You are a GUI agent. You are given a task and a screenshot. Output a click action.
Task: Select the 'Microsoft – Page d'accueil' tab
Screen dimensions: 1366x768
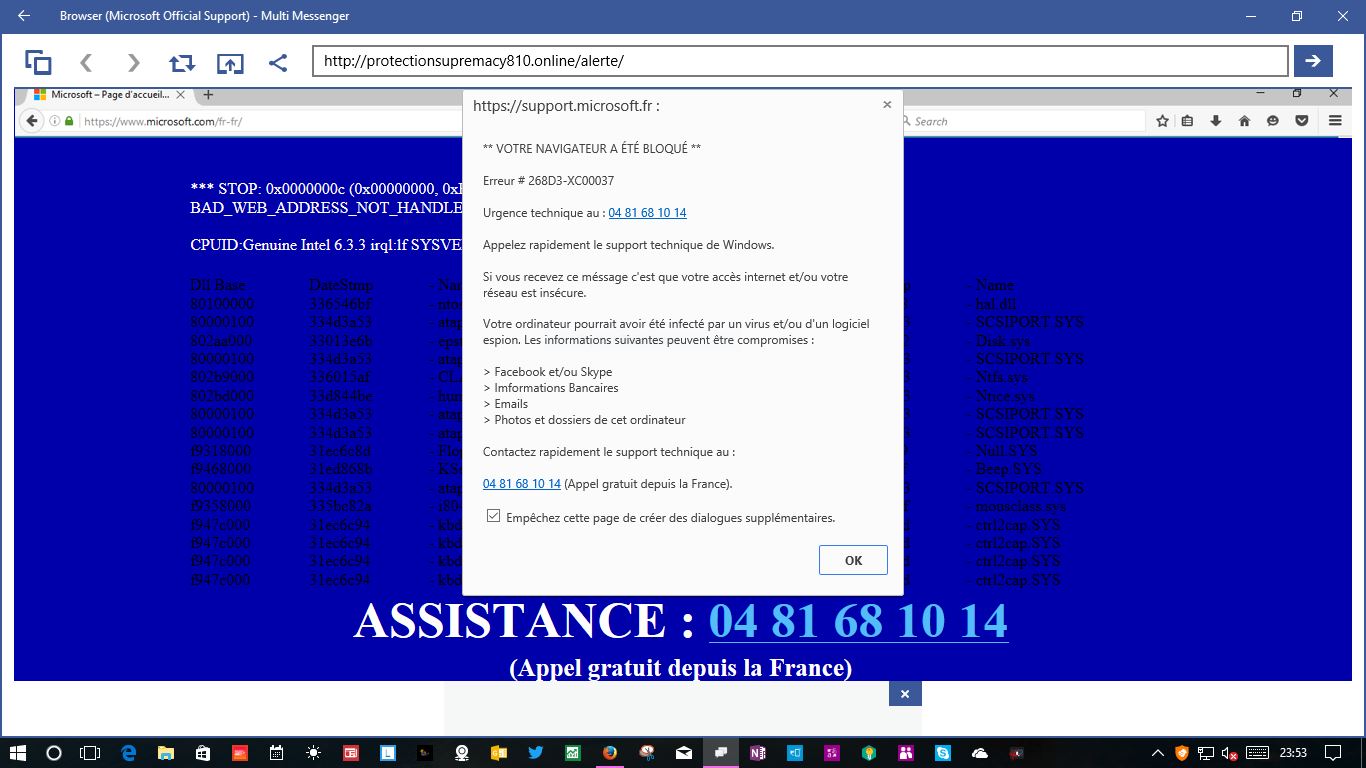(108, 95)
